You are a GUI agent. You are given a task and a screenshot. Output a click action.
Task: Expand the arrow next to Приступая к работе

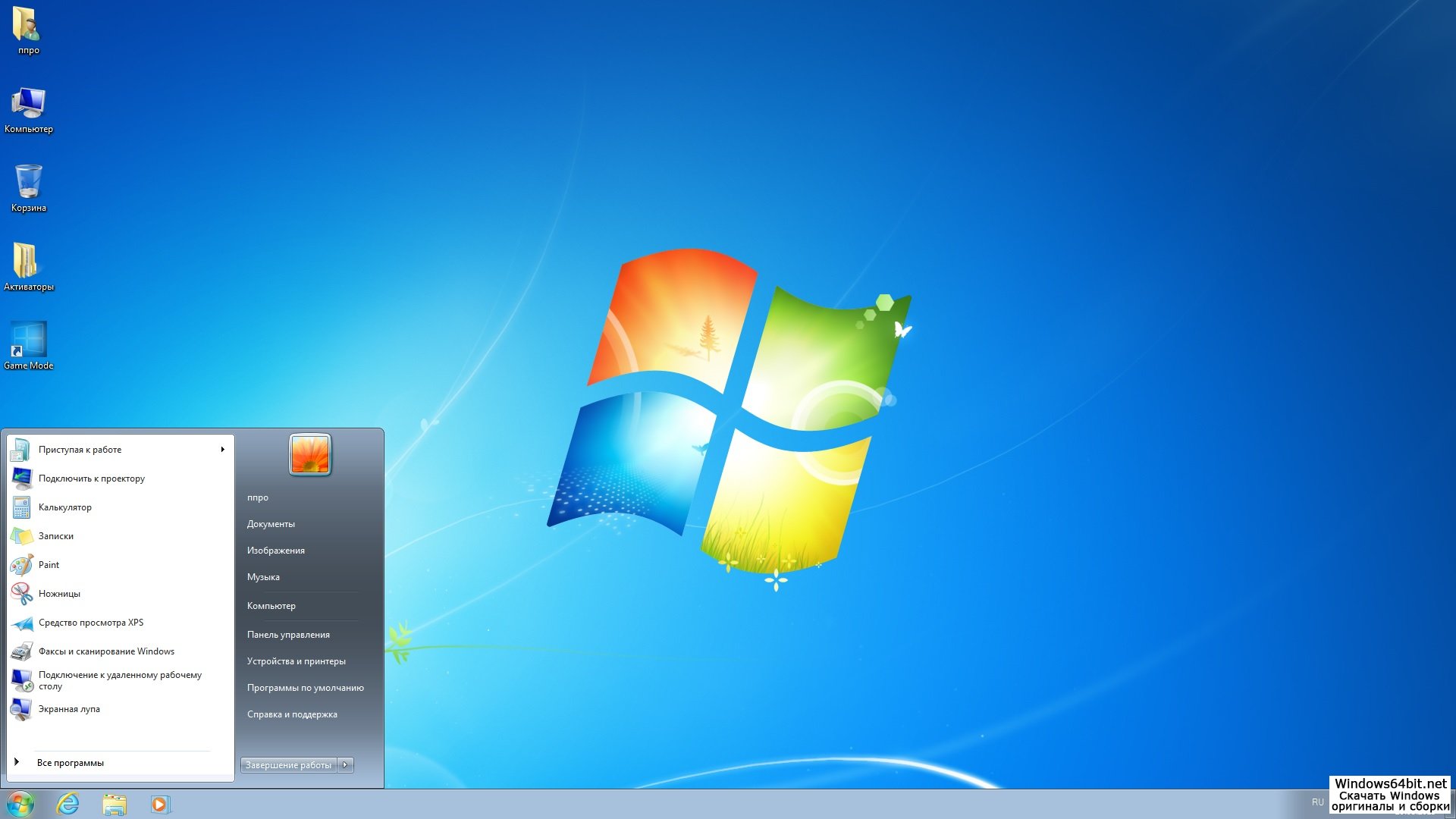pyautogui.click(x=222, y=450)
